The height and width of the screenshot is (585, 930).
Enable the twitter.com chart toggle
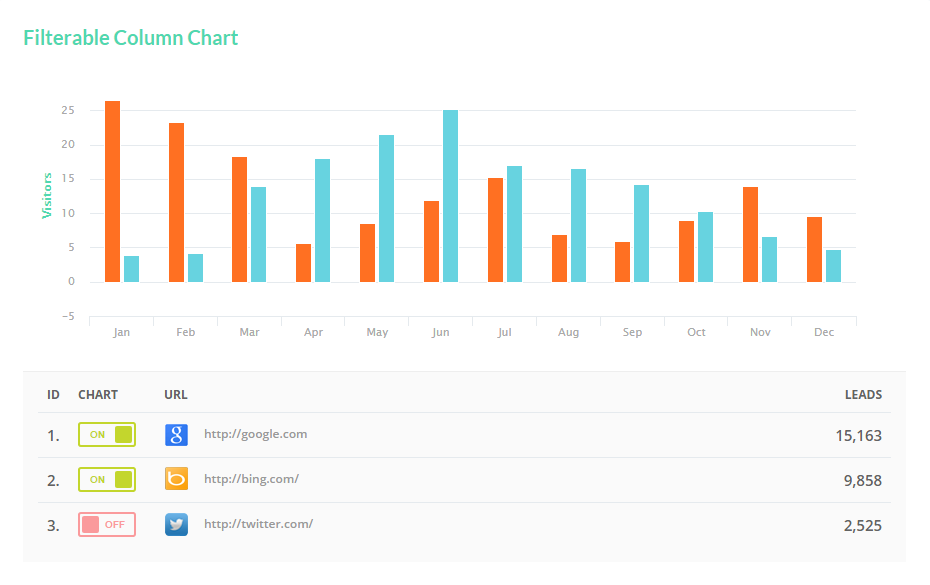point(107,524)
